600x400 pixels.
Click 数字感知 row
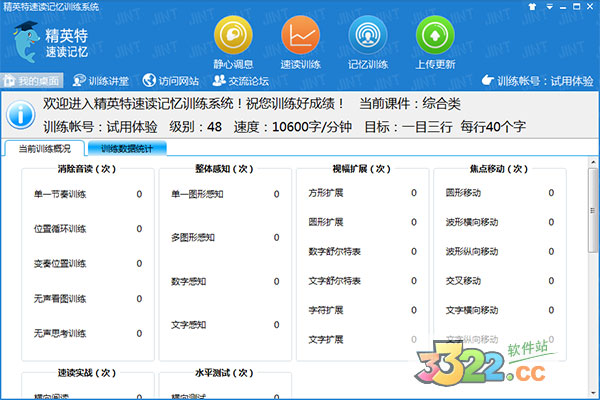[225, 282]
